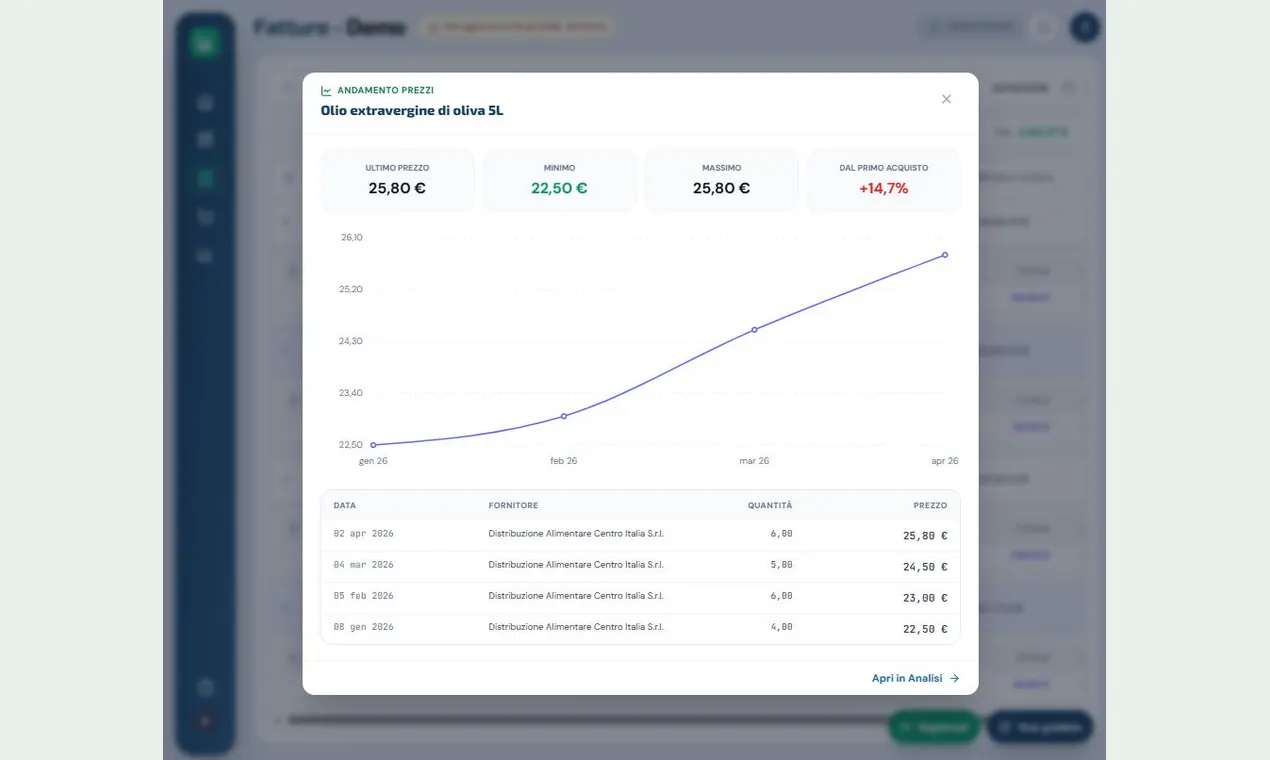Click the 'Data' column header
This screenshot has width=1270, height=760.
pos(345,505)
